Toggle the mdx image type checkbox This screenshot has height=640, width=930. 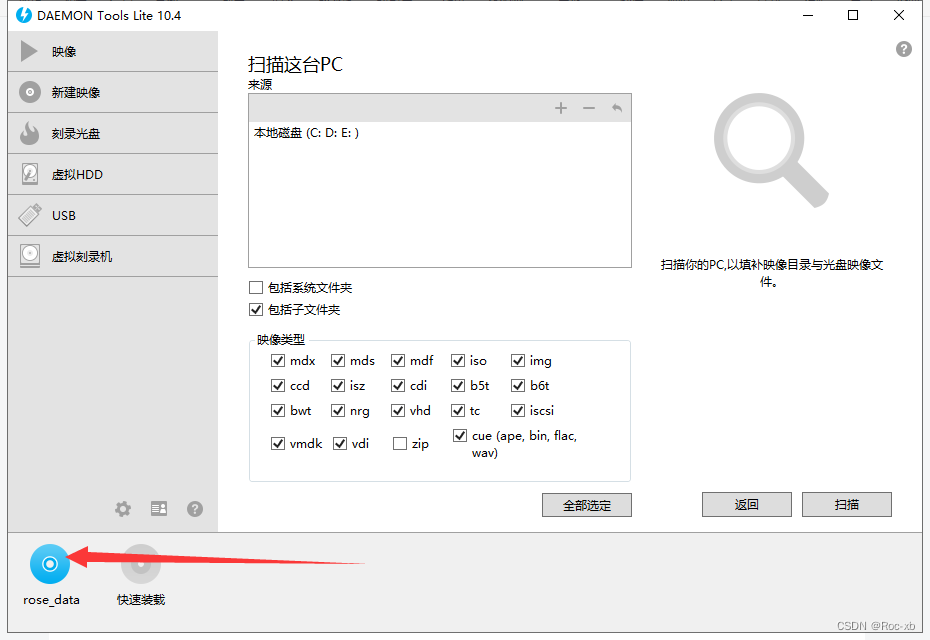[278, 361]
